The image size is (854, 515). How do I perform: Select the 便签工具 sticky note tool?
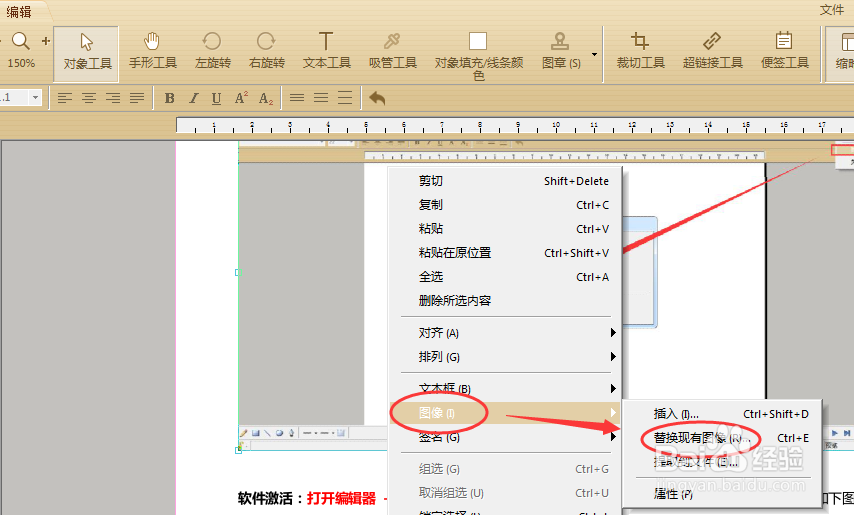tap(784, 51)
